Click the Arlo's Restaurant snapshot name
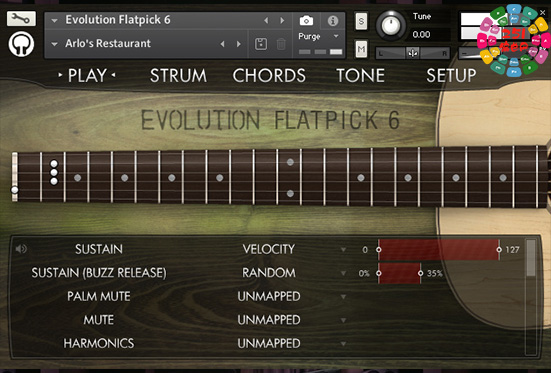Image resolution: width=551 pixels, height=373 pixels. click(x=108, y=44)
